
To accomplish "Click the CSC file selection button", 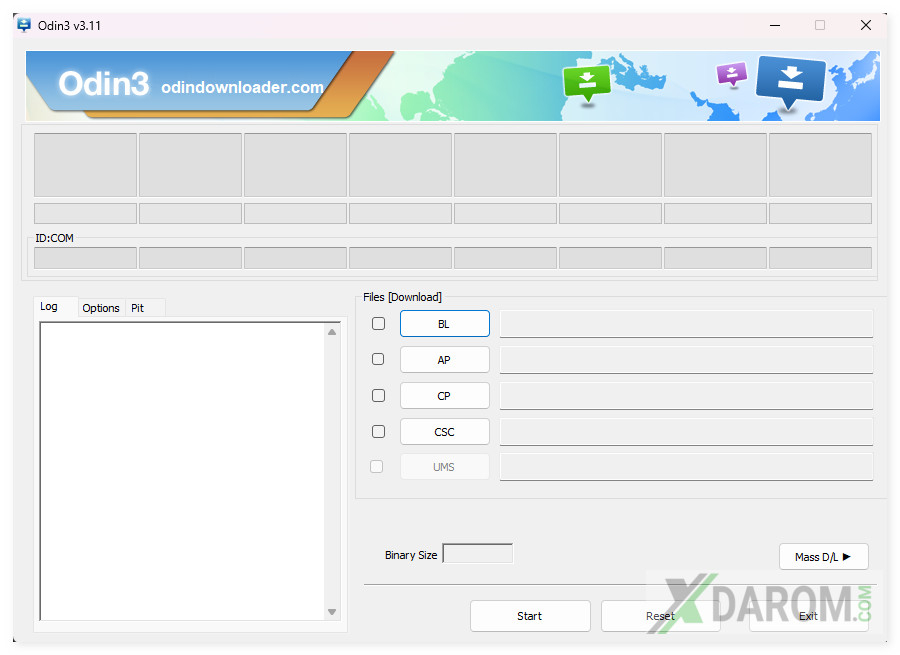I will 444,432.
